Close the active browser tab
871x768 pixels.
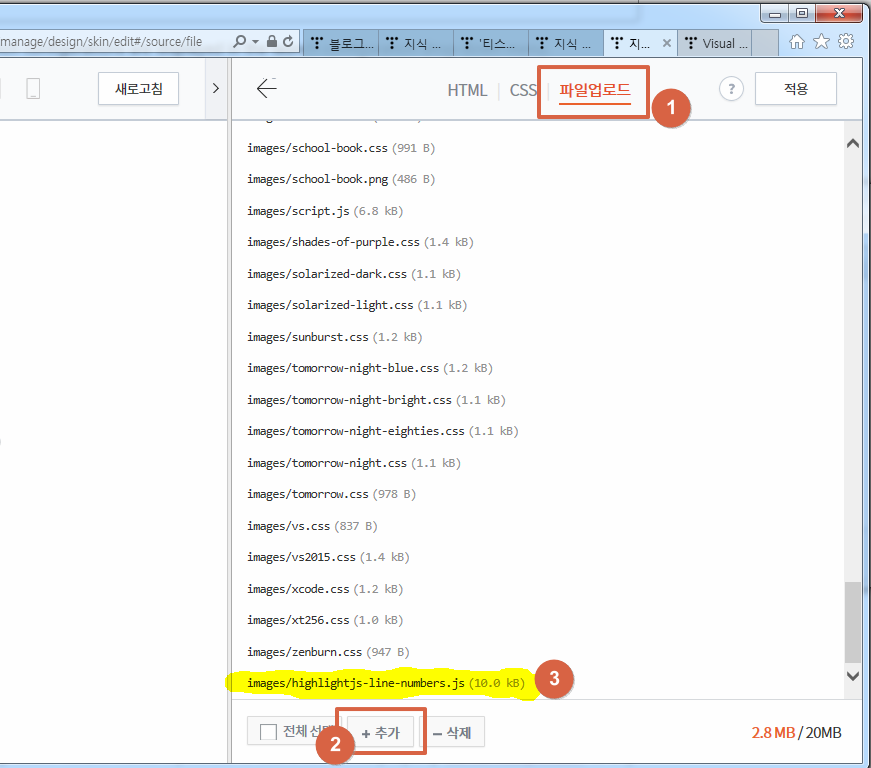pyautogui.click(x=667, y=43)
